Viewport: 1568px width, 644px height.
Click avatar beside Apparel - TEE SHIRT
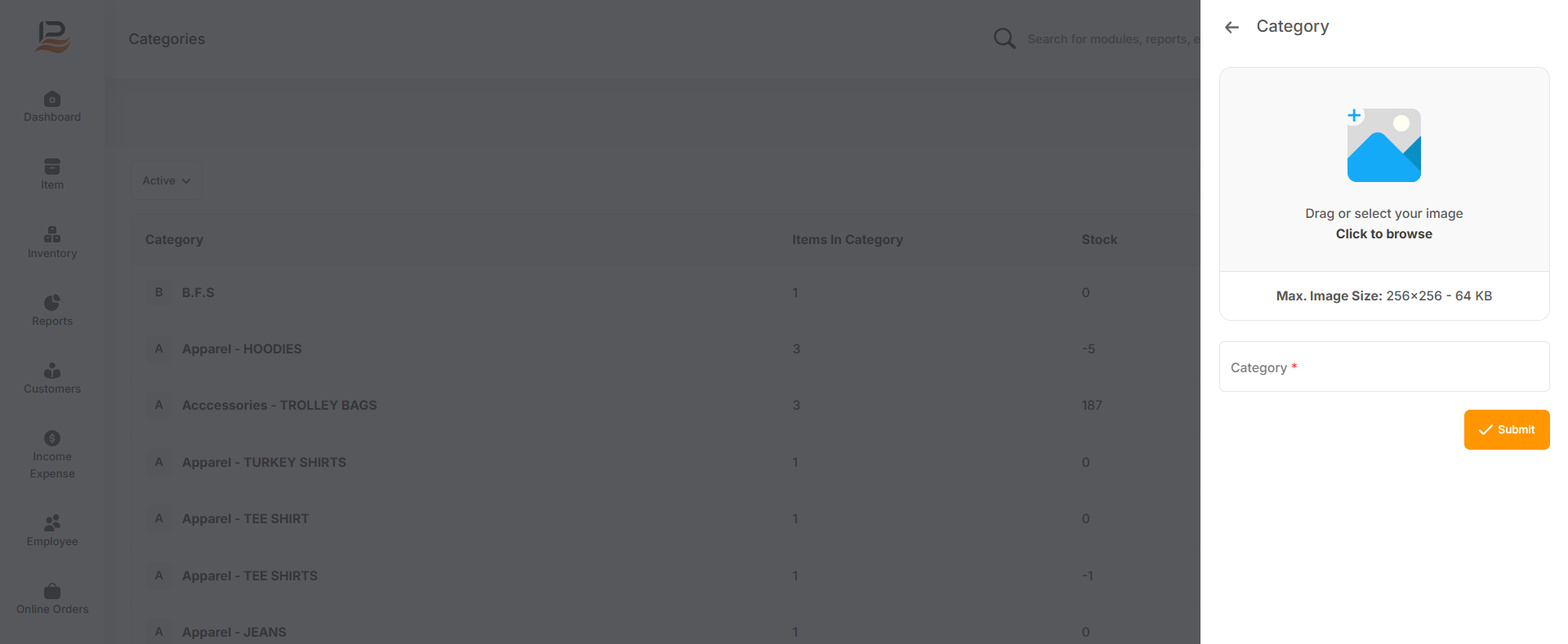158,518
